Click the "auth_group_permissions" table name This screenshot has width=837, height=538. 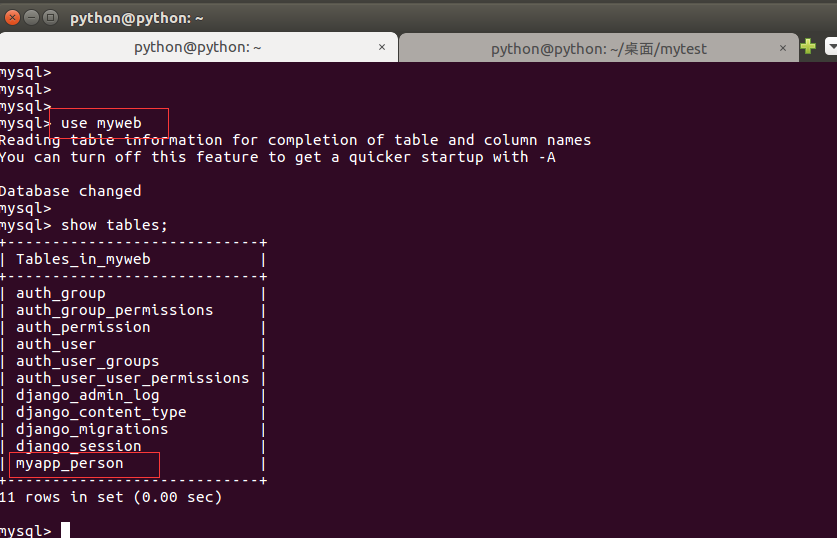click(x=114, y=310)
